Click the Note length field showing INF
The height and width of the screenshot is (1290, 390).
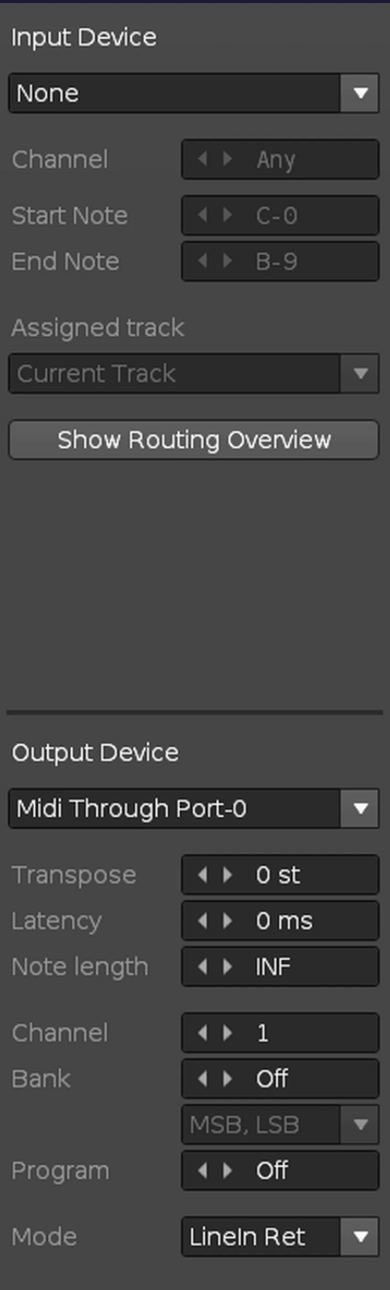click(x=280, y=967)
